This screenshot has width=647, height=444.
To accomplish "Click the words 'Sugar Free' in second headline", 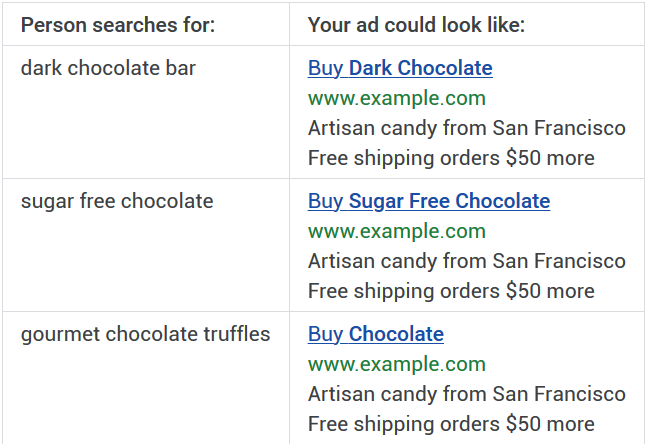I will pyautogui.click(x=399, y=201).
